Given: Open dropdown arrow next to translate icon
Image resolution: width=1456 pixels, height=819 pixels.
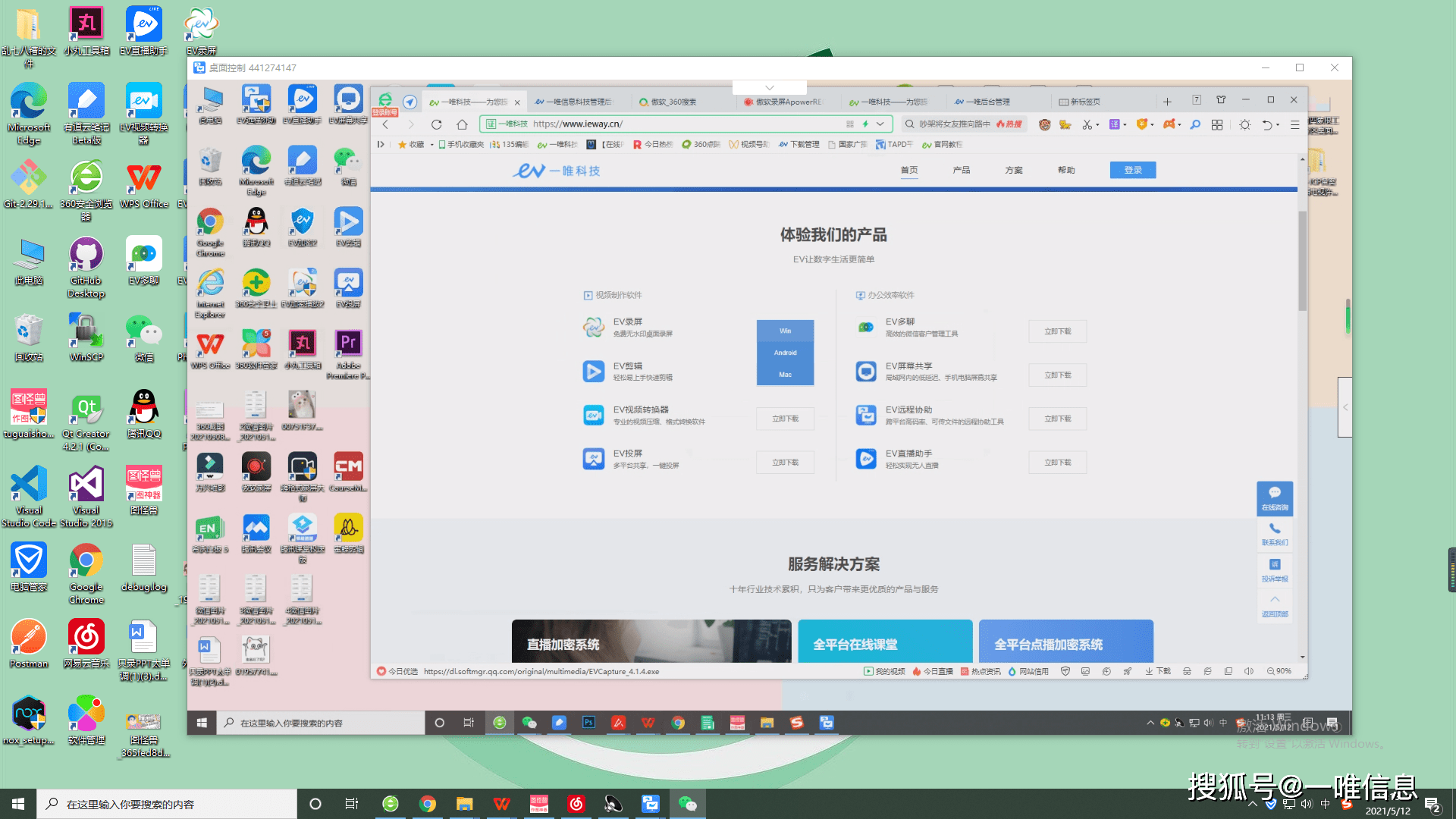Looking at the screenshot, I should pos(1125,125).
